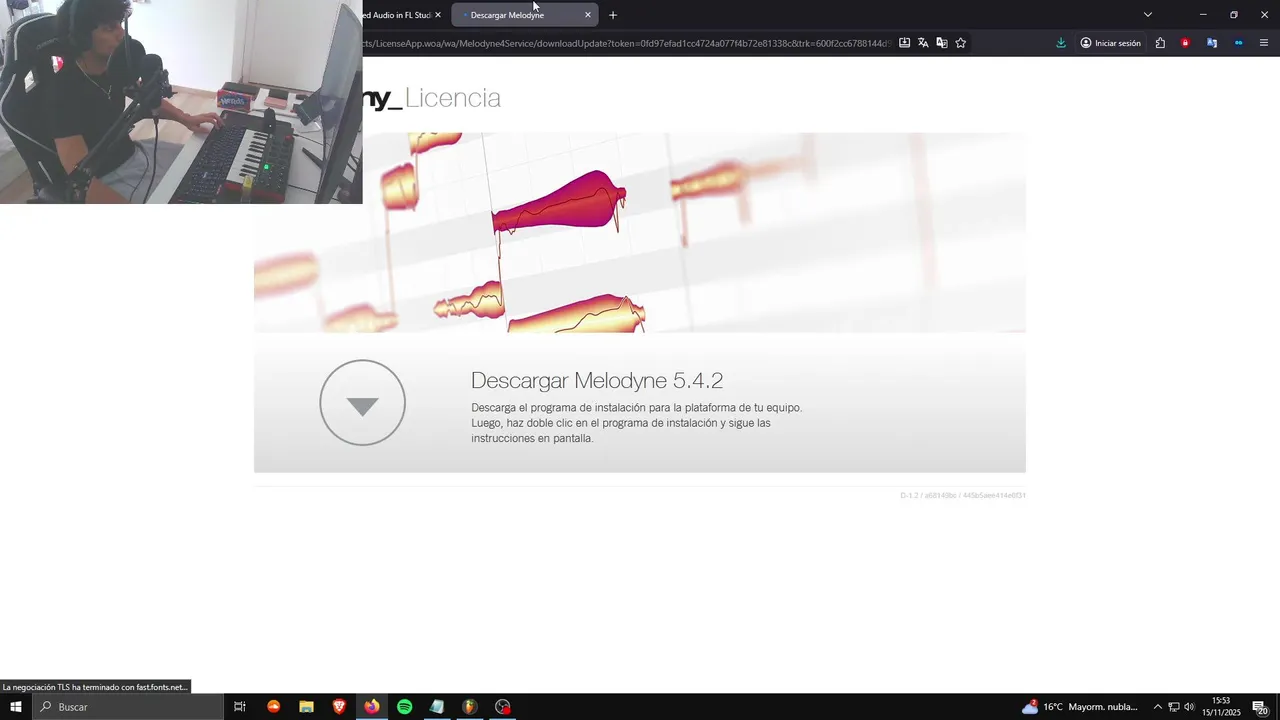
Task: Open the weather widget showing 16°C
Action: click(x=1080, y=707)
